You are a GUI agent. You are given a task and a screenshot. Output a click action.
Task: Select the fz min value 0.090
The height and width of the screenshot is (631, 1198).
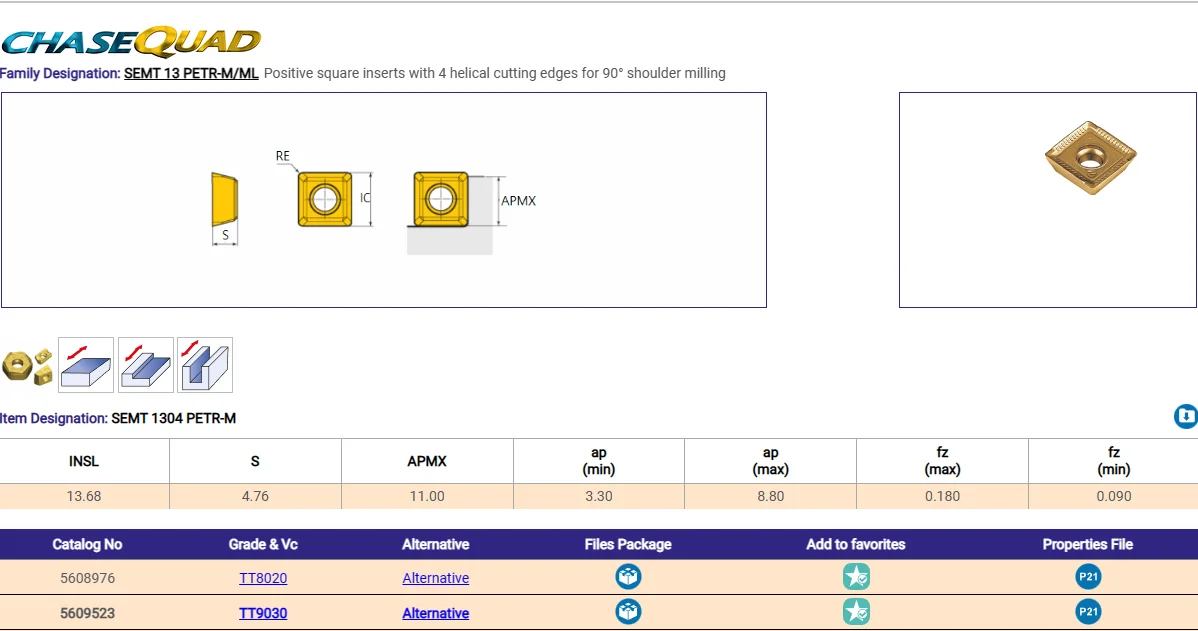[x=1114, y=497]
